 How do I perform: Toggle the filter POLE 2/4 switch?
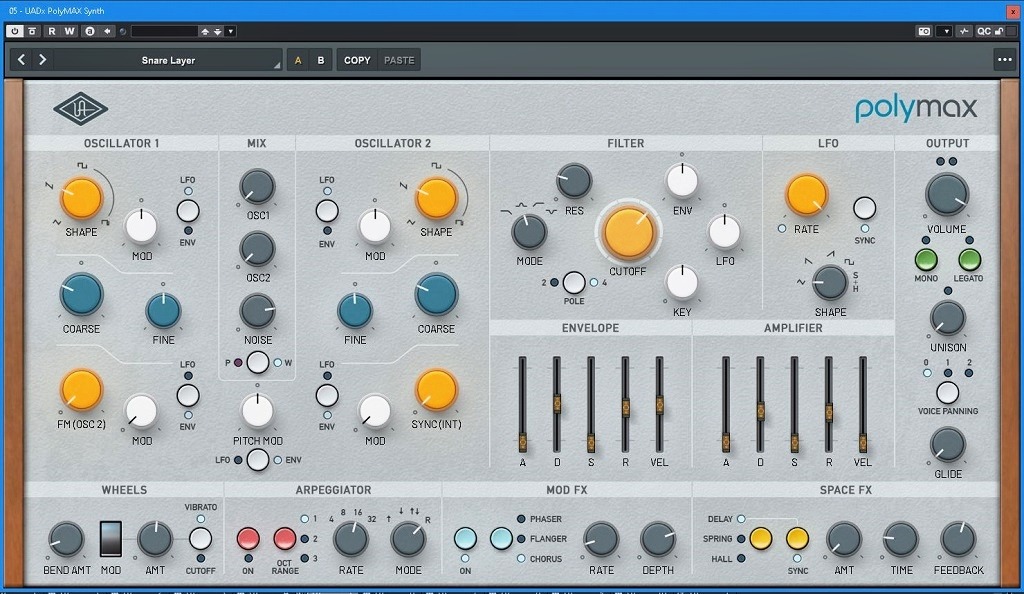(574, 283)
